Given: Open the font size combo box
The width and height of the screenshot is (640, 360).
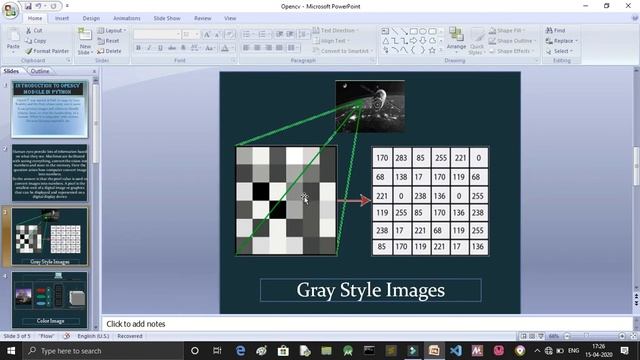Looking at the screenshot, I should tap(191, 34).
